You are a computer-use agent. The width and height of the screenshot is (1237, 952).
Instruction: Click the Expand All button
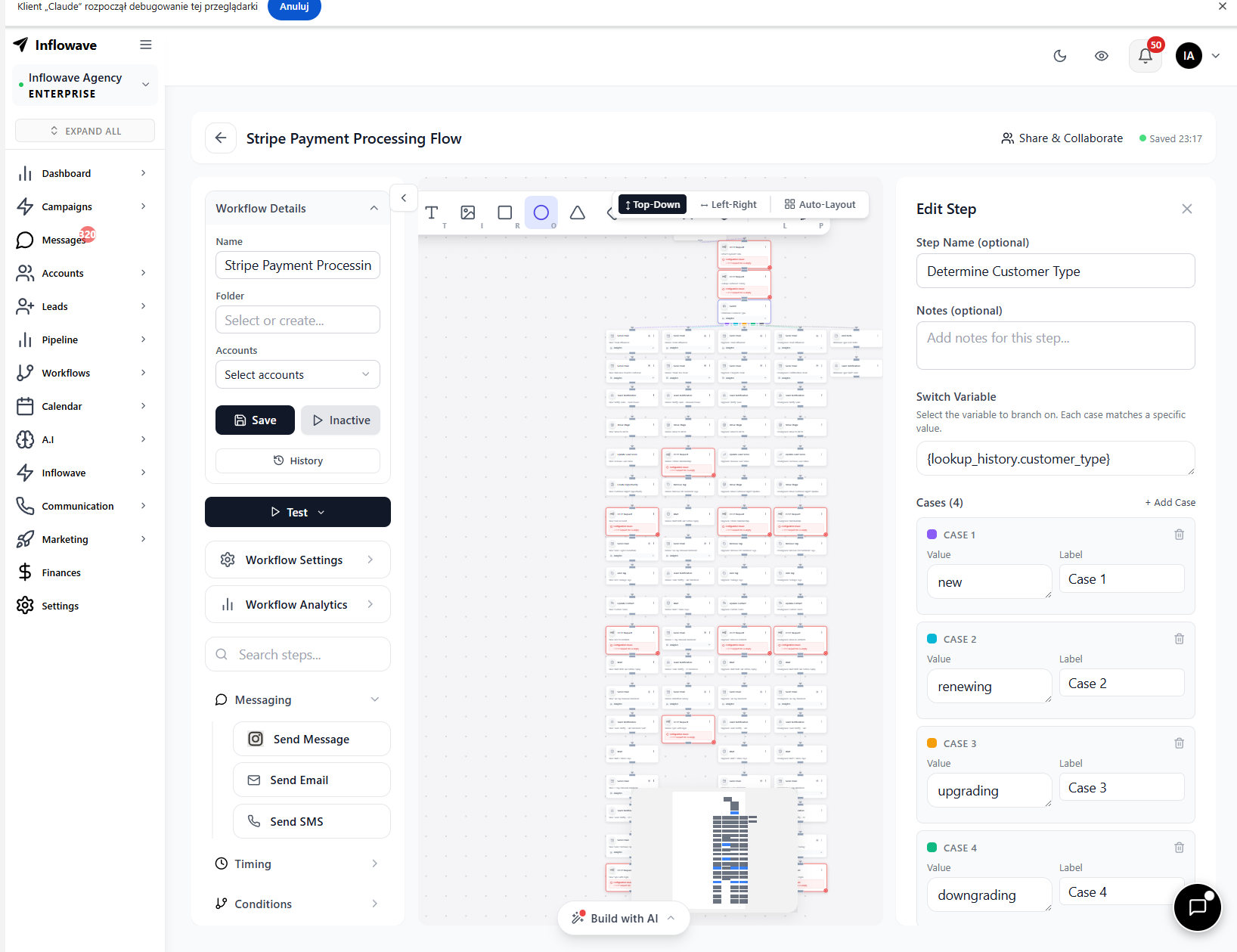pyautogui.click(x=85, y=131)
